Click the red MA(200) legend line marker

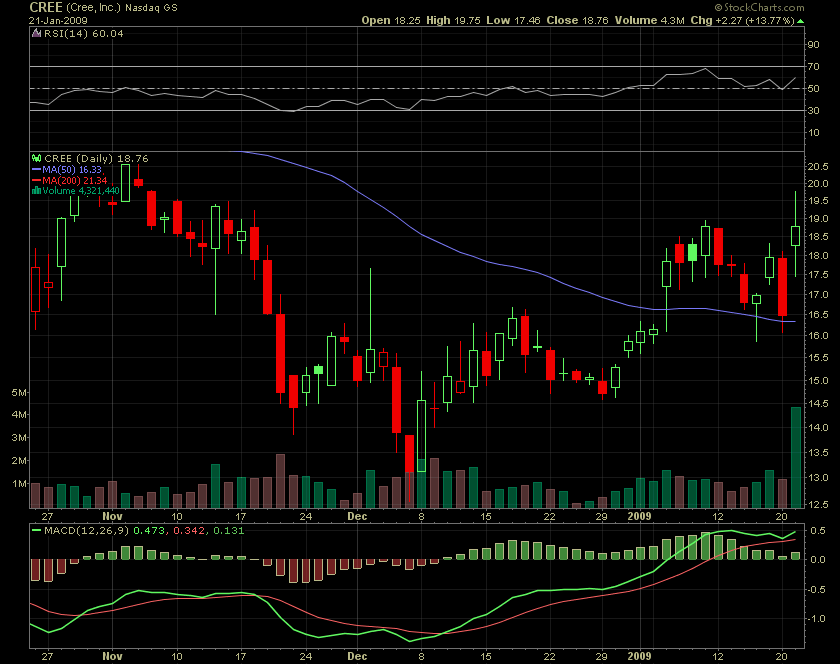36,181
